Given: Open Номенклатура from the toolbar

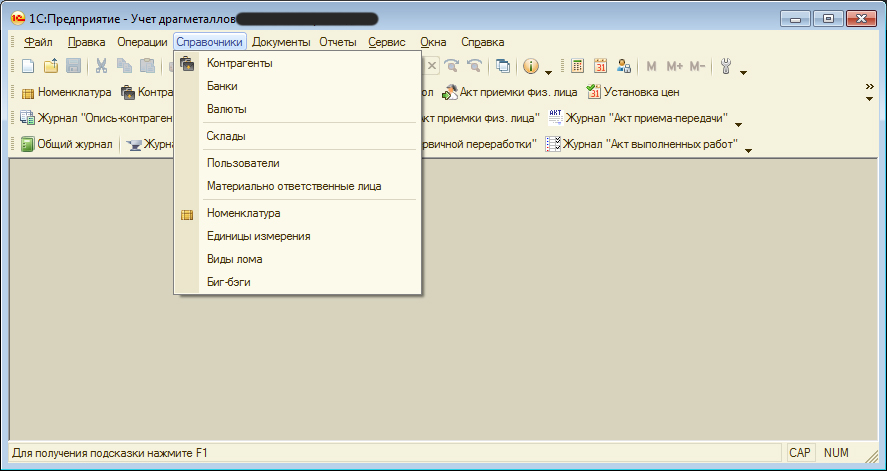Looking at the screenshot, I should (x=66, y=92).
